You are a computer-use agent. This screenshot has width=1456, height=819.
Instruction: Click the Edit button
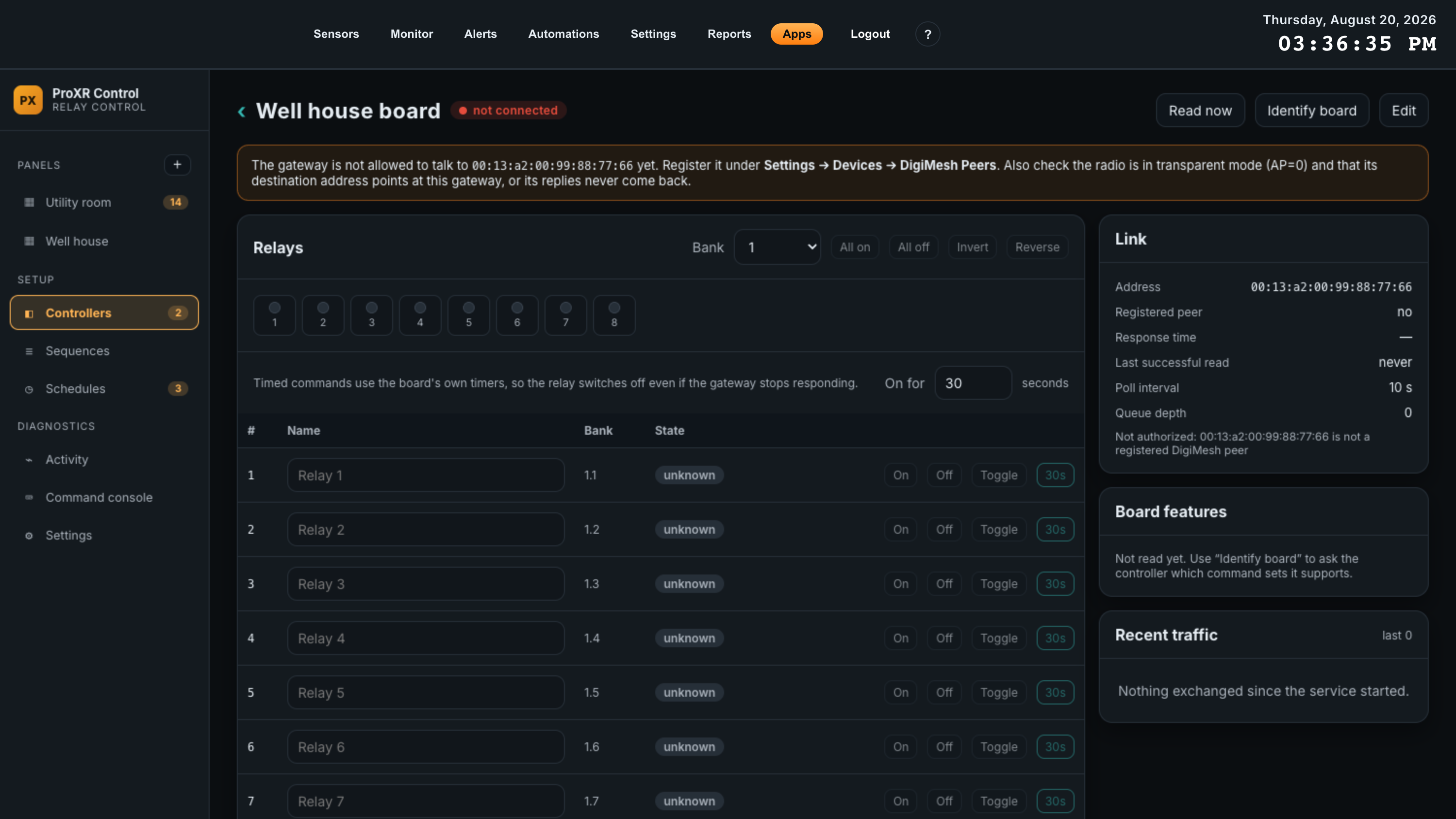[x=1404, y=110]
